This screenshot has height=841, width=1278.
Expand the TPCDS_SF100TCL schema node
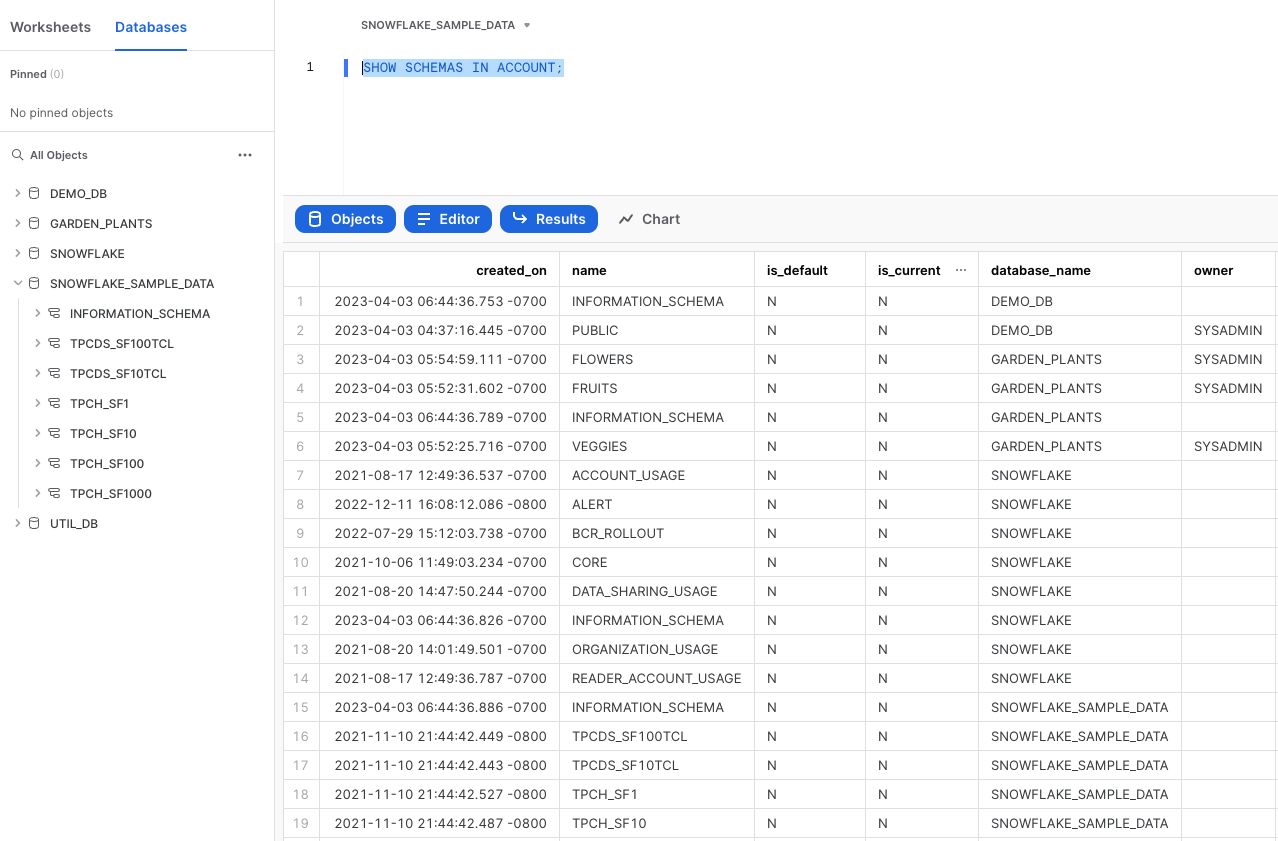[x=37, y=343]
